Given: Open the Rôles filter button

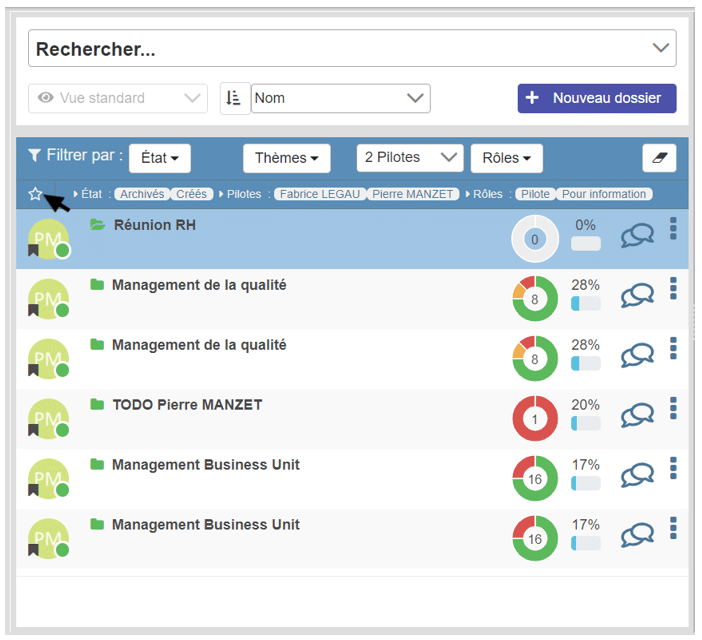Looking at the screenshot, I should tap(506, 158).
